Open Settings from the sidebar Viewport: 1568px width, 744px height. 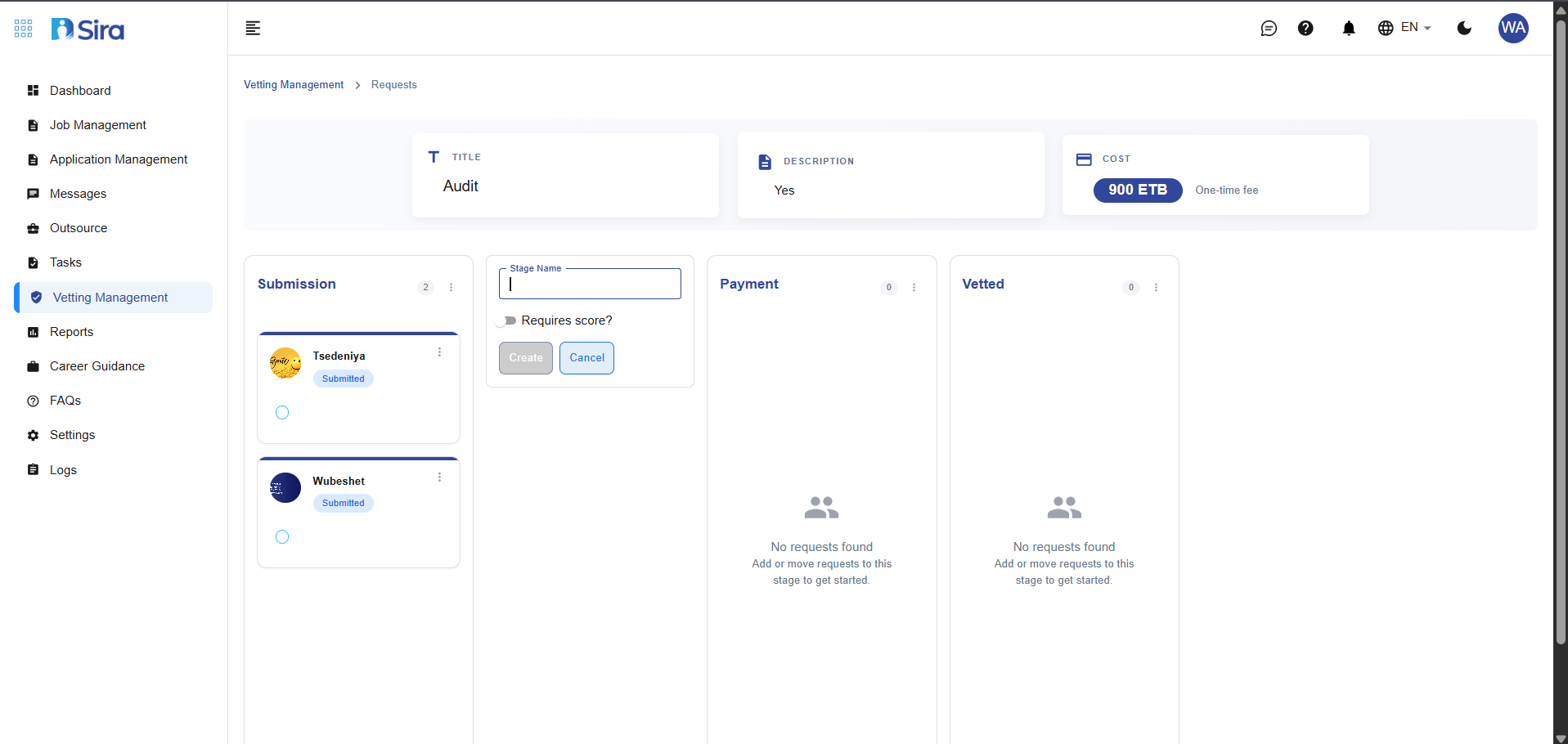[x=72, y=435]
